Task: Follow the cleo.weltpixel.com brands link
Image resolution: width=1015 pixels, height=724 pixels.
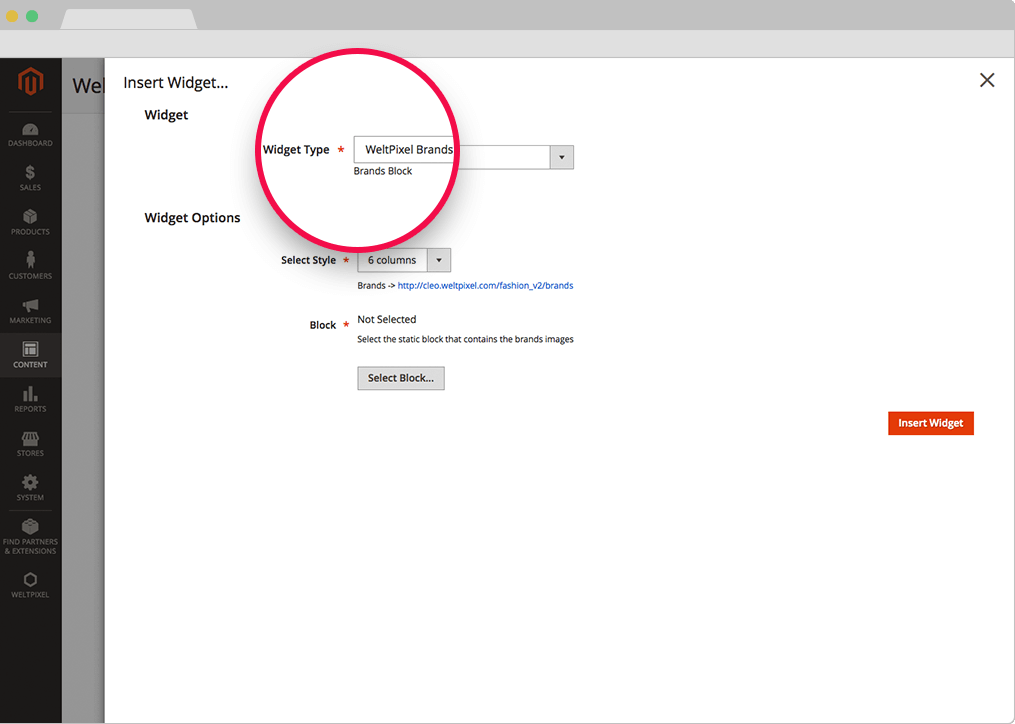Action: [x=485, y=286]
